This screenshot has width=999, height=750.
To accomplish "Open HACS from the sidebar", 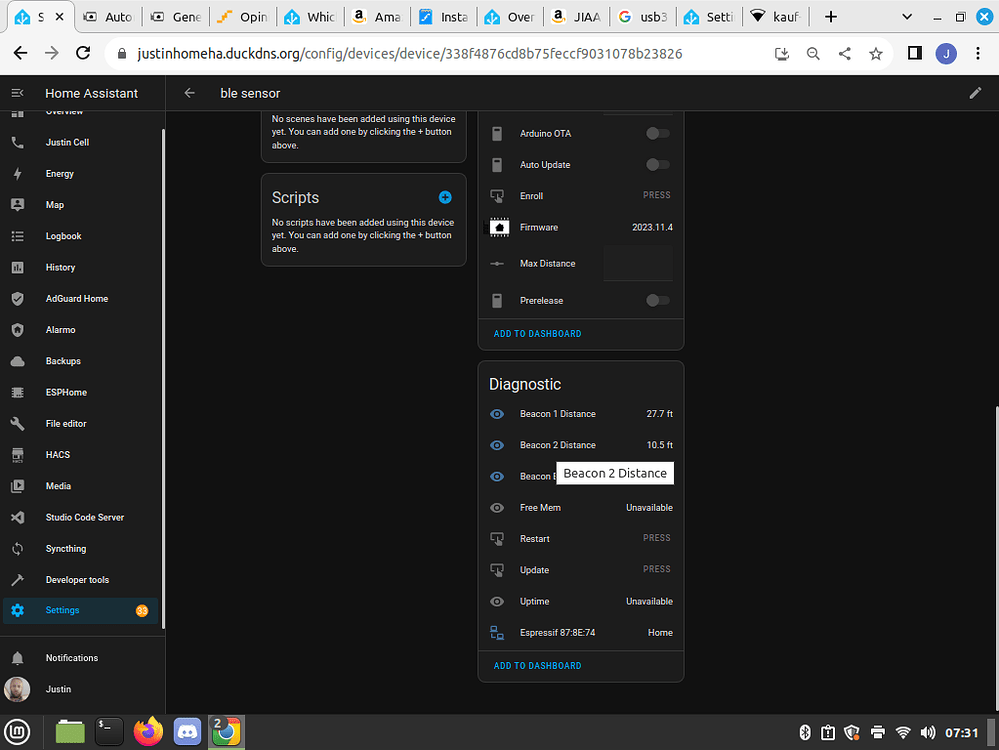I will (x=57, y=454).
